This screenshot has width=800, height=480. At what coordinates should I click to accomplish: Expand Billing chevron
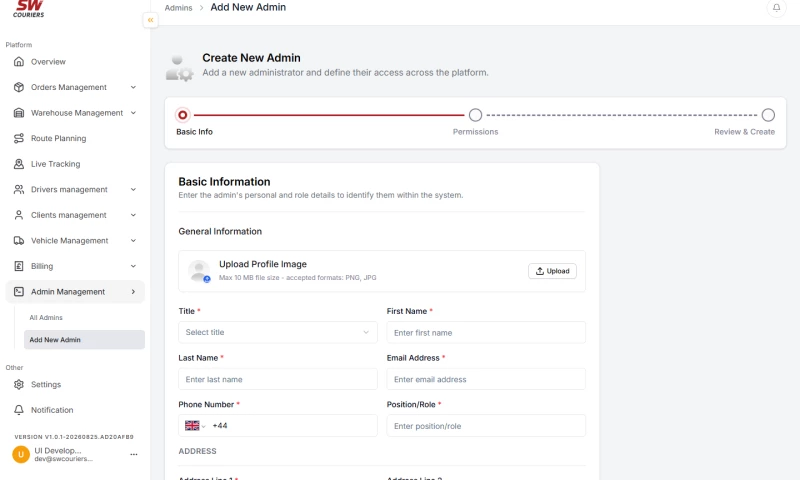(x=133, y=266)
